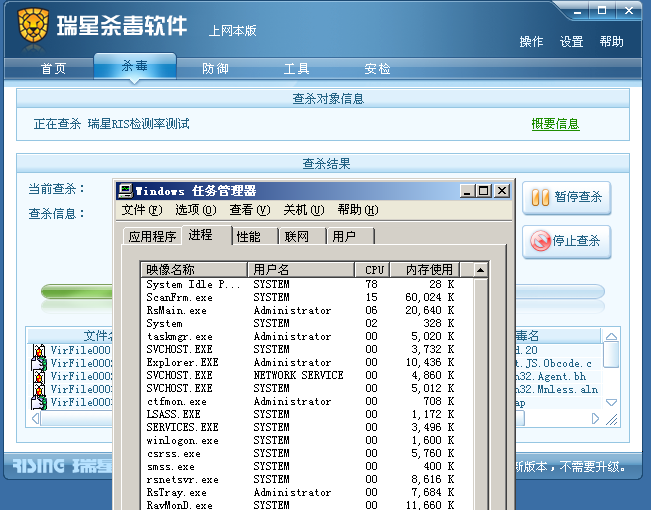Click virus list scroll down arrow
Image resolution: width=651 pixels, height=510 pixels.
pyautogui.click(x=611, y=402)
